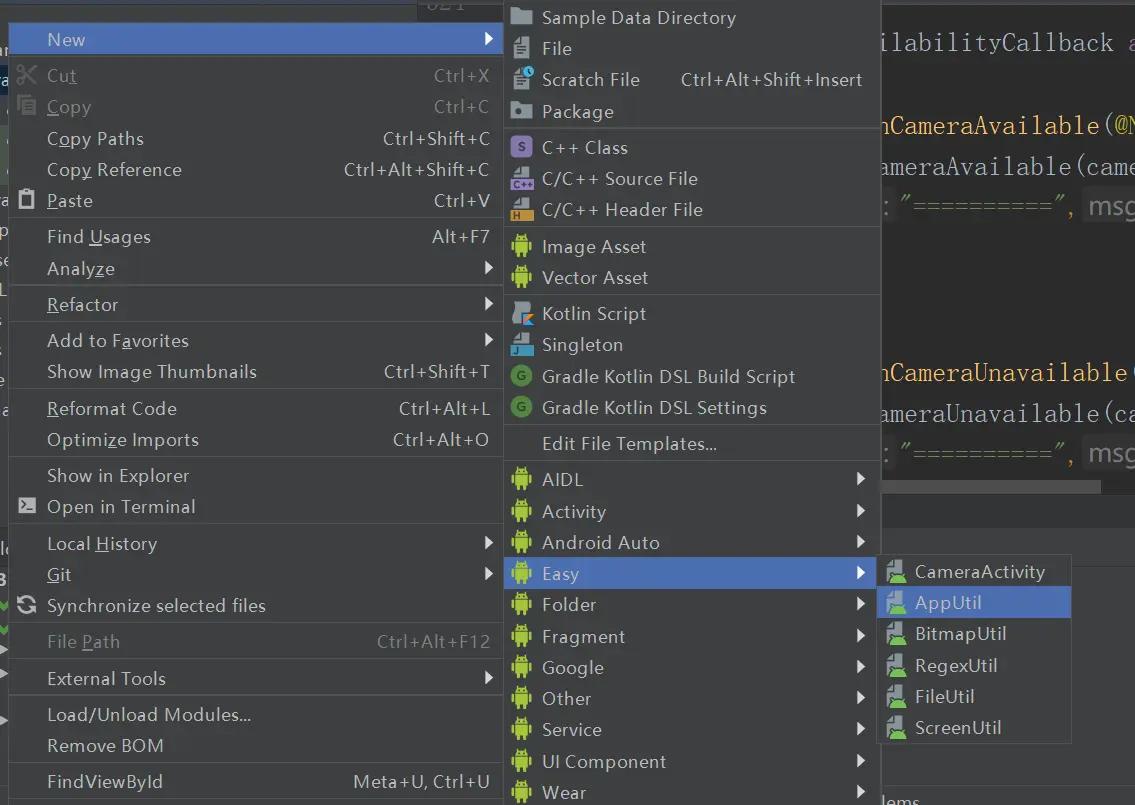Image resolution: width=1135 pixels, height=805 pixels.
Task: Expand the Fragment submenu arrow
Action: 861,636
